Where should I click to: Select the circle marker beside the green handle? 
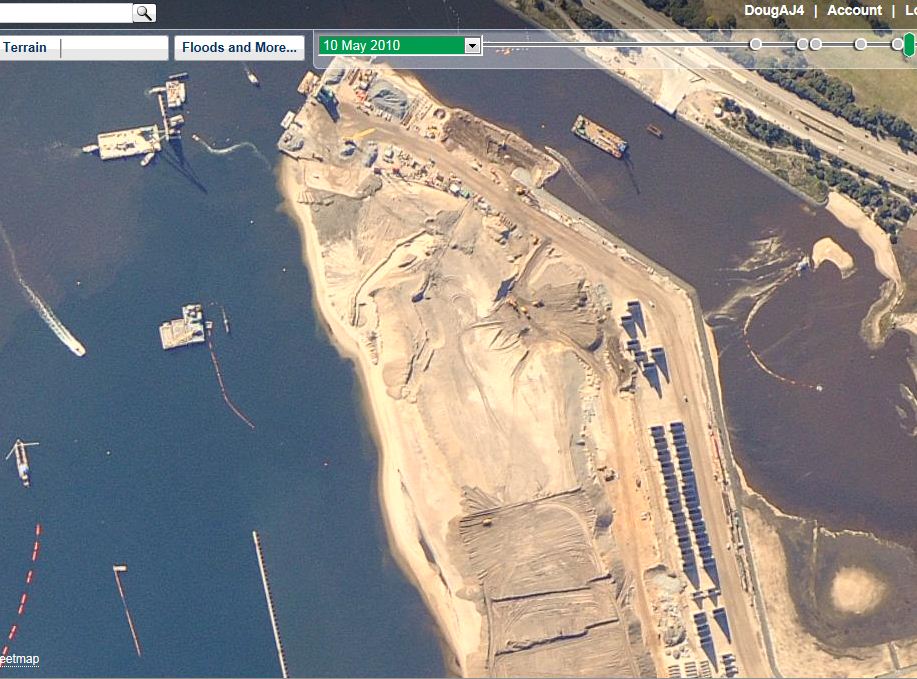897,44
